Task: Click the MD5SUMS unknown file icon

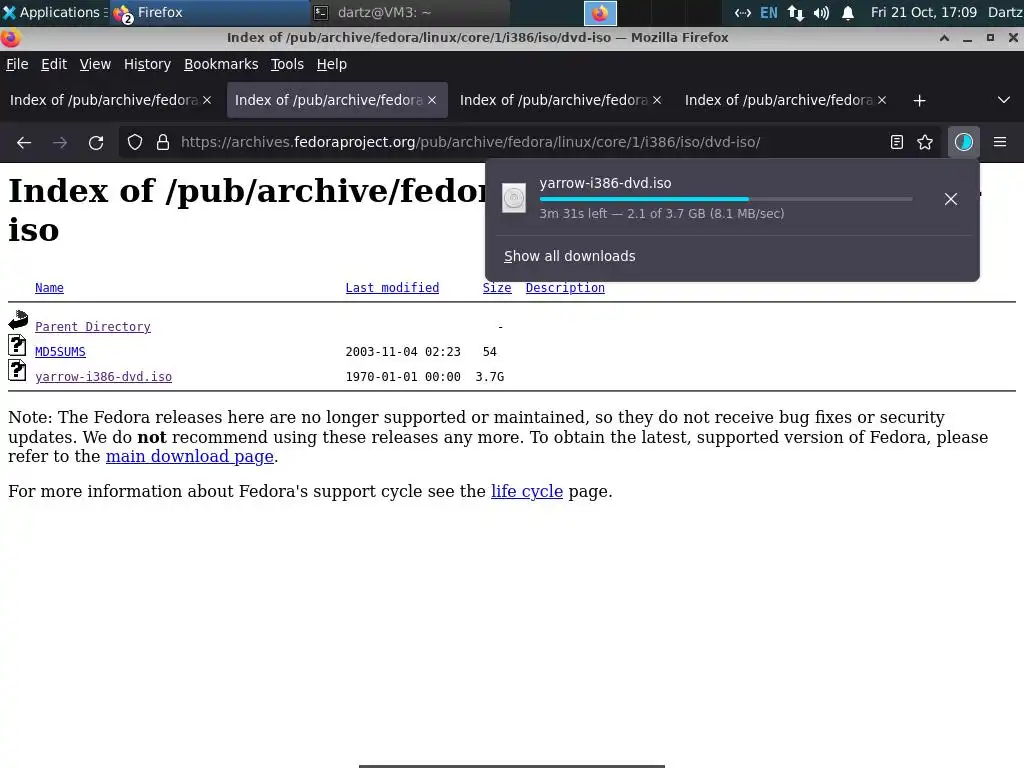Action: (x=18, y=345)
